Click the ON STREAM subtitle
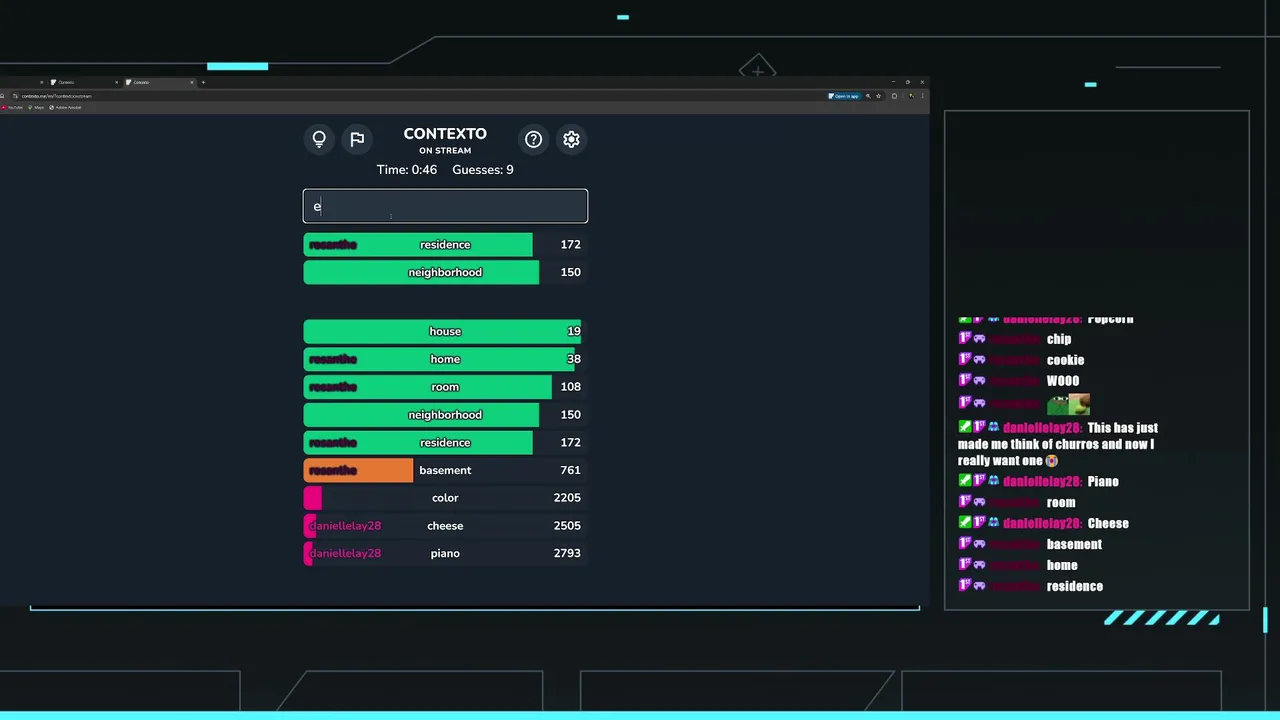Viewport: 1280px width, 720px height. point(445,151)
